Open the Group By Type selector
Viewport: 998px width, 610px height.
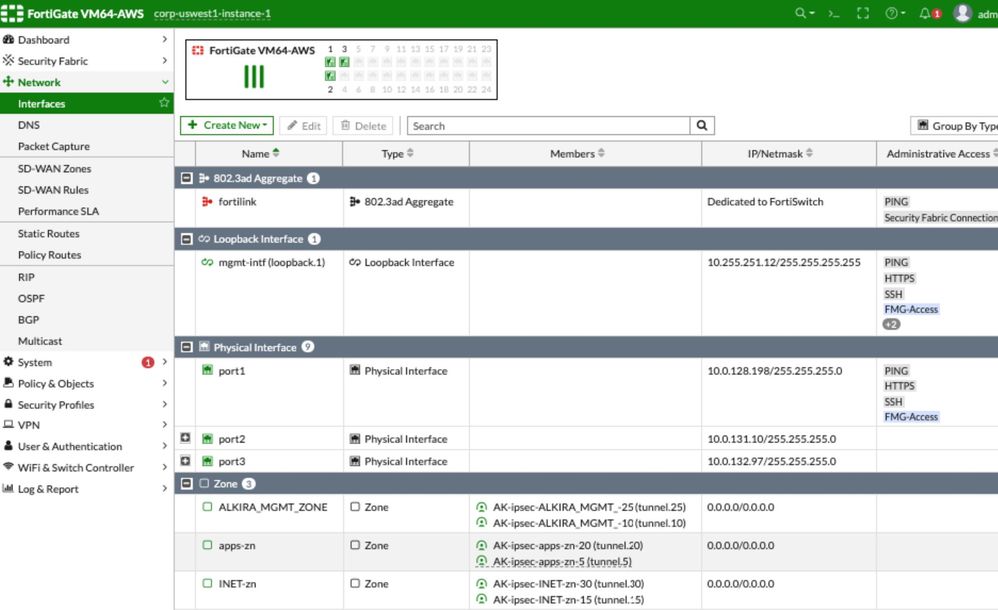[955, 126]
